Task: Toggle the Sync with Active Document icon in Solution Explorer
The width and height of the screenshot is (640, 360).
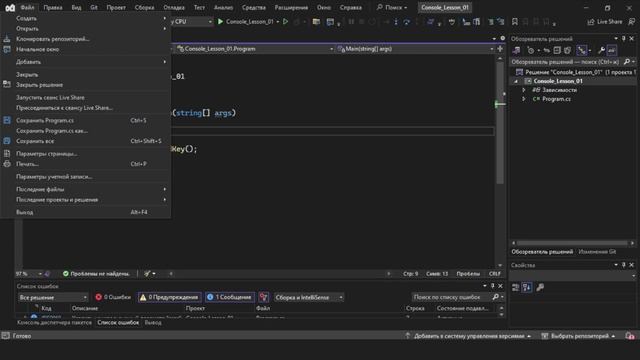Action: coord(547,51)
